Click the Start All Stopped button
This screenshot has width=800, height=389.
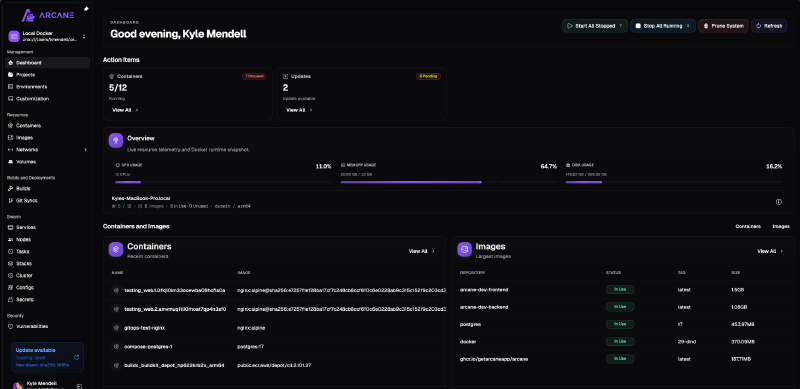point(595,26)
